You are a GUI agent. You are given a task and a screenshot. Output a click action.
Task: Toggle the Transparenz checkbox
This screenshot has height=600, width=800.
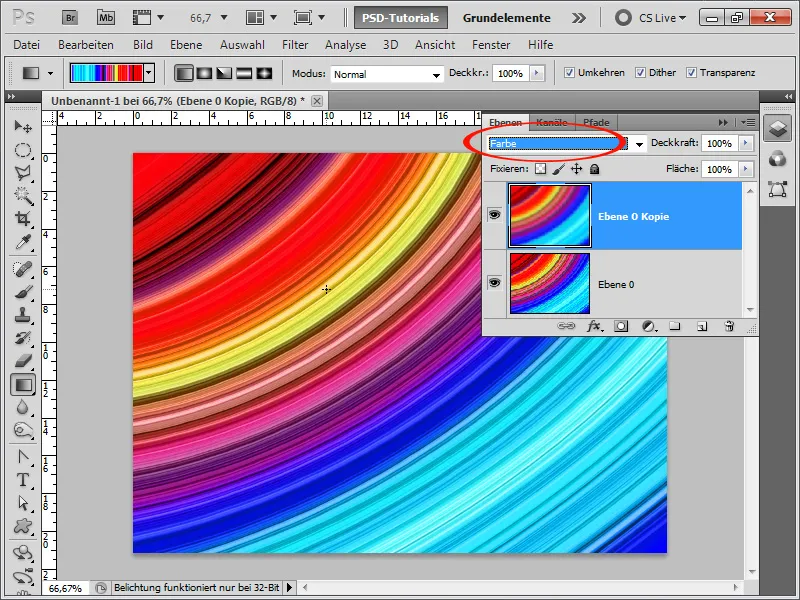click(691, 73)
